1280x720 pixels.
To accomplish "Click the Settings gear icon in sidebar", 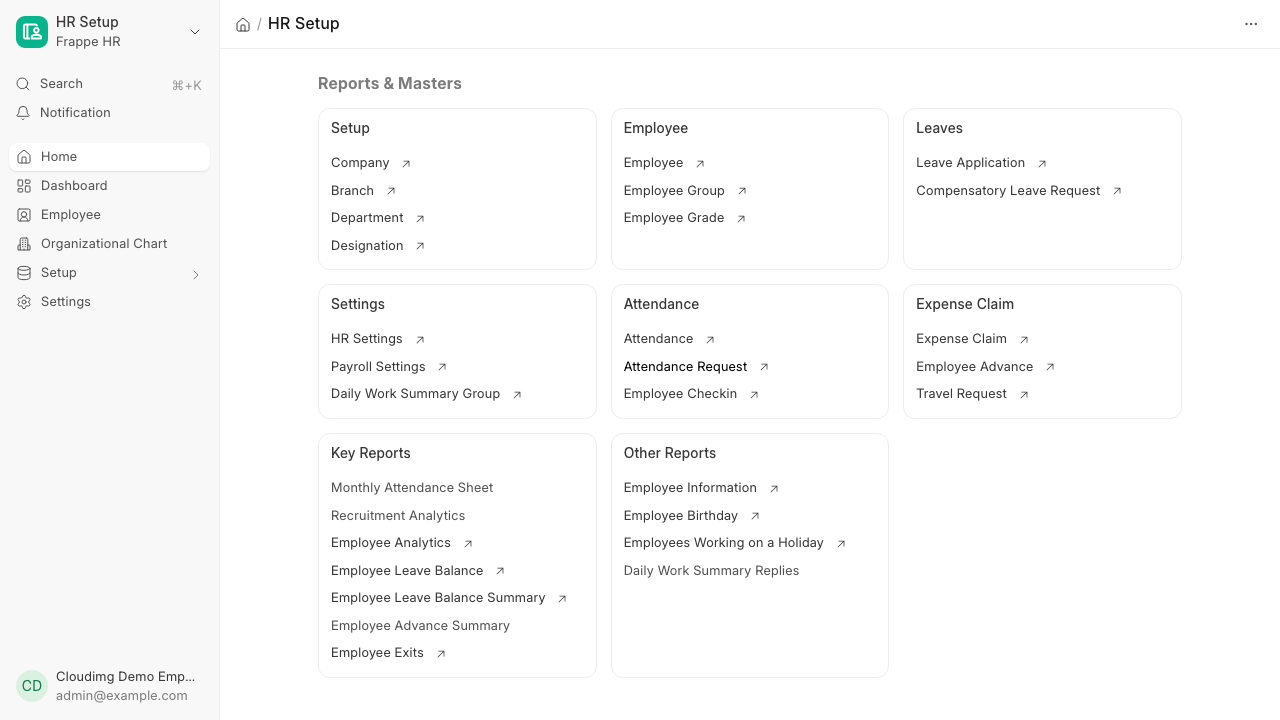I will click(24, 302).
